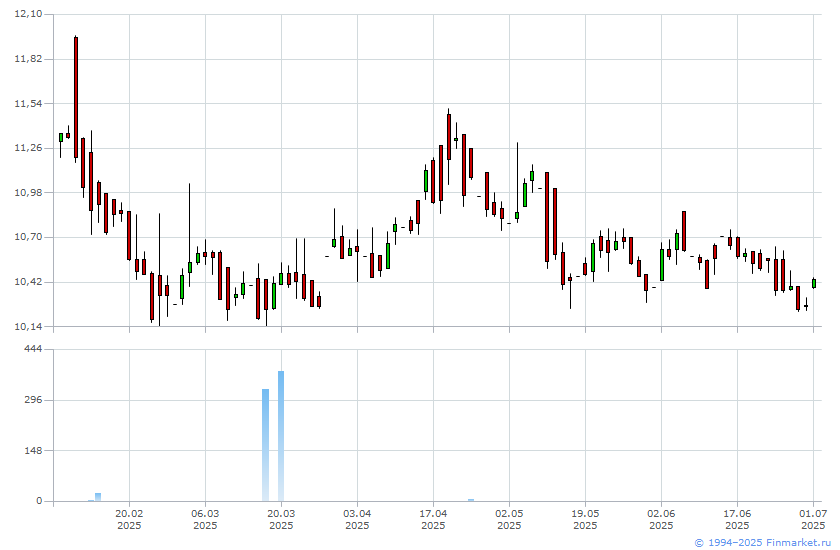Click the 10,42 price axis label
The height and width of the screenshot is (550, 840).
coord(28,282)
